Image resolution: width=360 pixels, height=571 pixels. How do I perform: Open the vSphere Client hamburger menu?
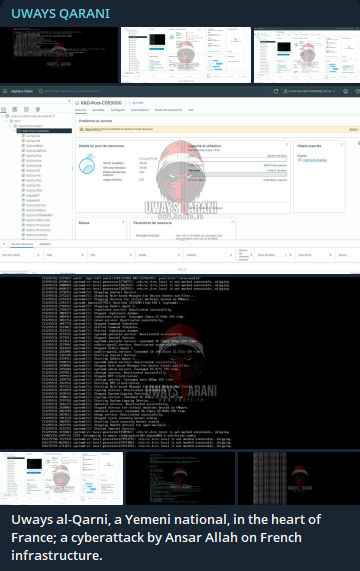[5, 91]
